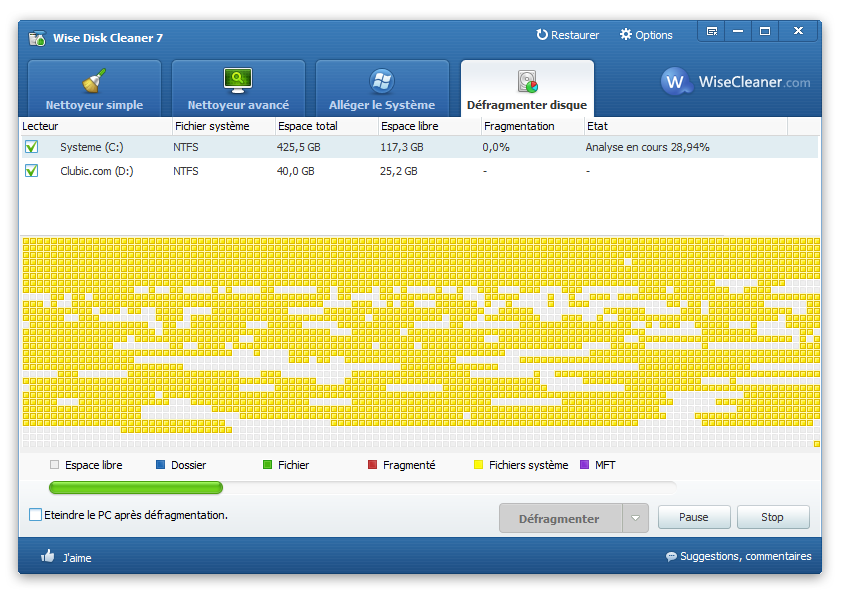Click the broom icon for Nettoyeur simple
Screen dimensions: 841x592
[x=94, y=80]
